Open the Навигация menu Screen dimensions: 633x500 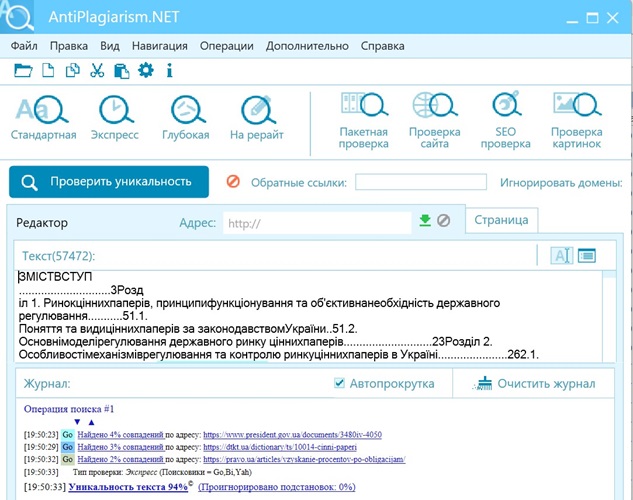click(159, 46)
